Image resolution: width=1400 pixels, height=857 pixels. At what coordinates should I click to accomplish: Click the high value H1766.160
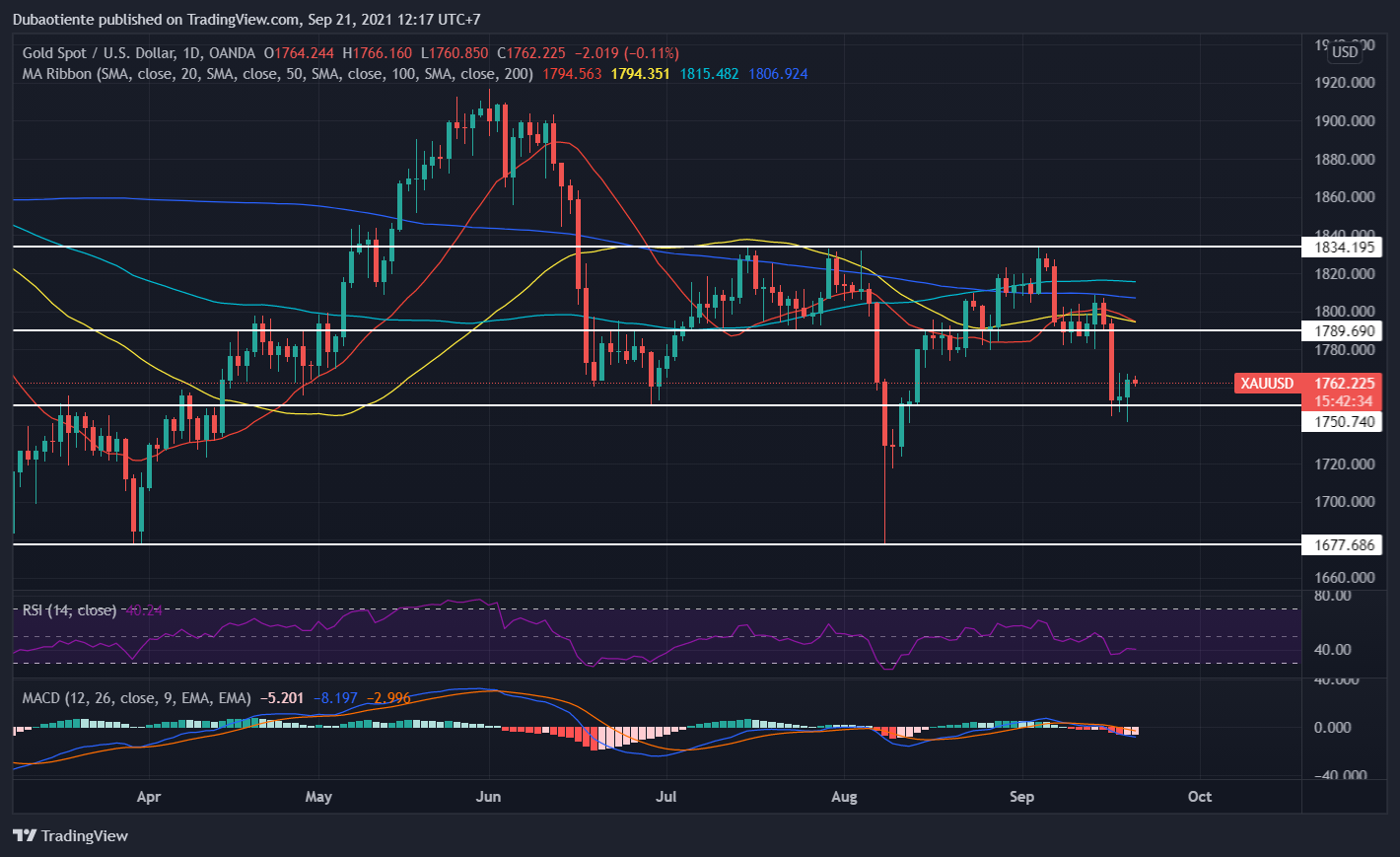pyautogui.click(x=377, y=53)
